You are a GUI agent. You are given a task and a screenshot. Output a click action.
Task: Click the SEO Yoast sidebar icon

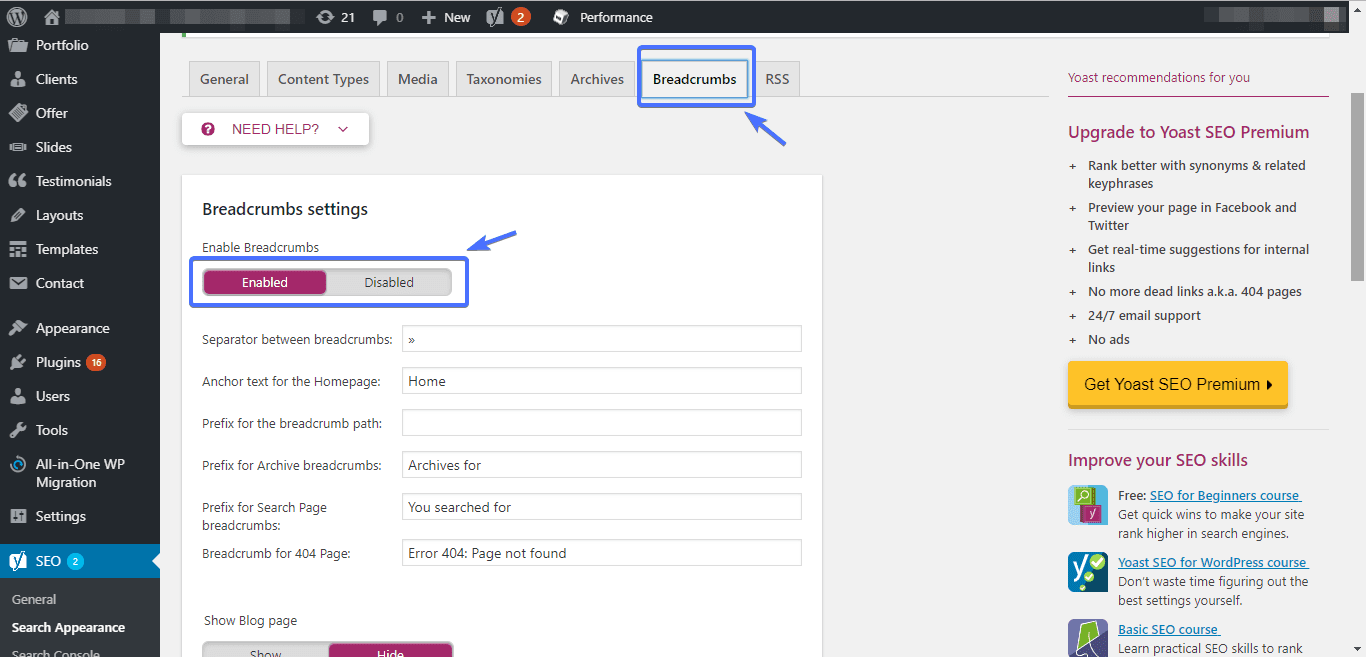click(x=17, y=561)
